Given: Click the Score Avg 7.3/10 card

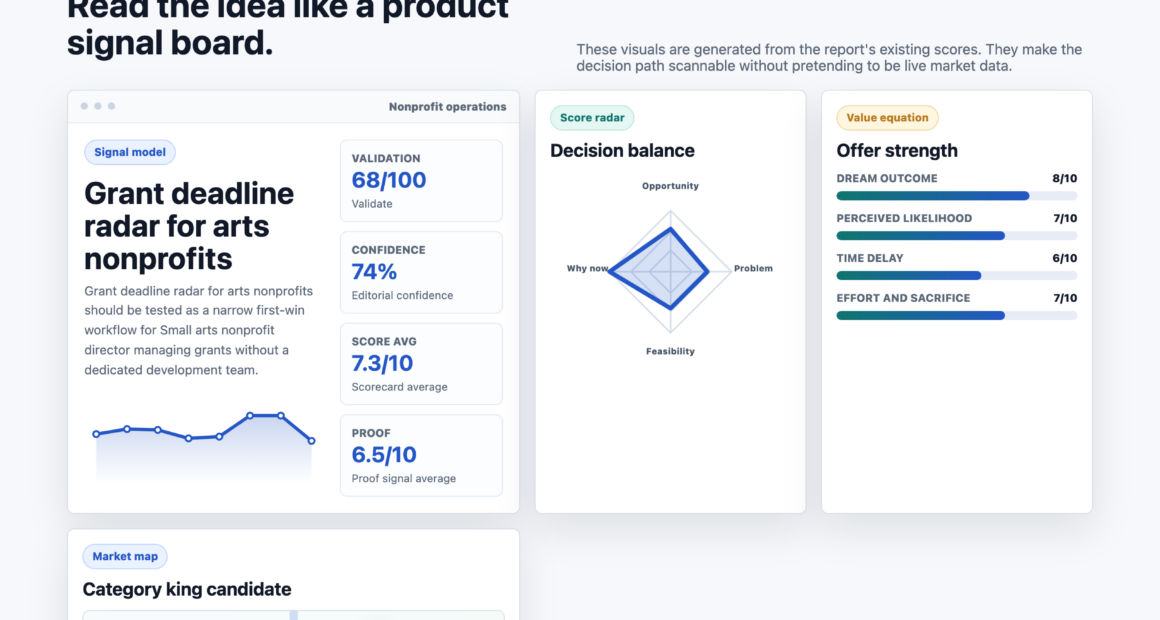Looking at the screenshot, I should 421,364.
